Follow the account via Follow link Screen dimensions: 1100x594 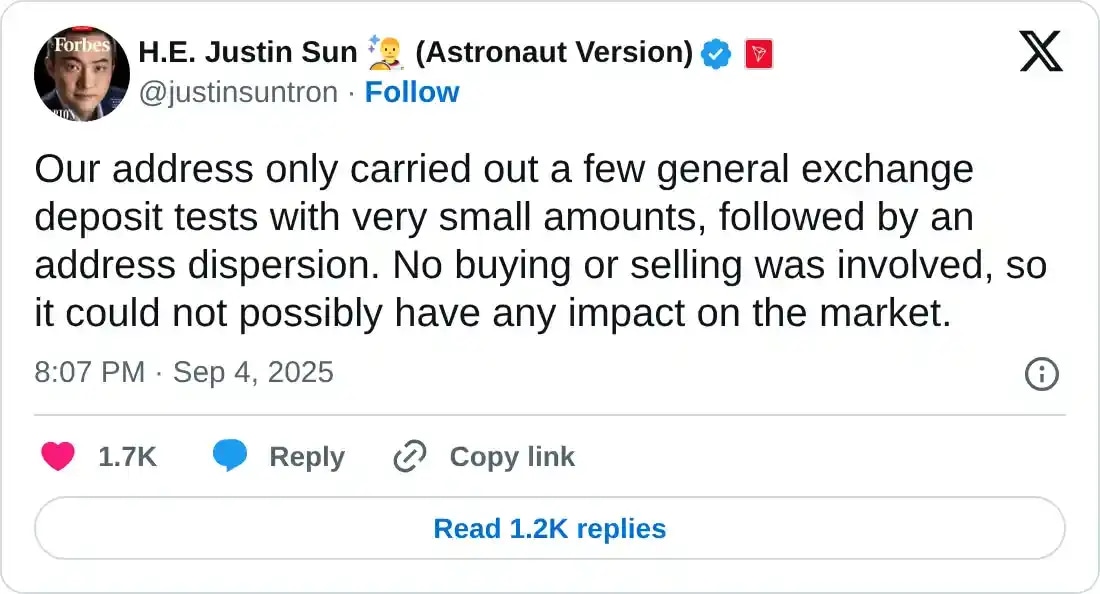click(412, 92)
